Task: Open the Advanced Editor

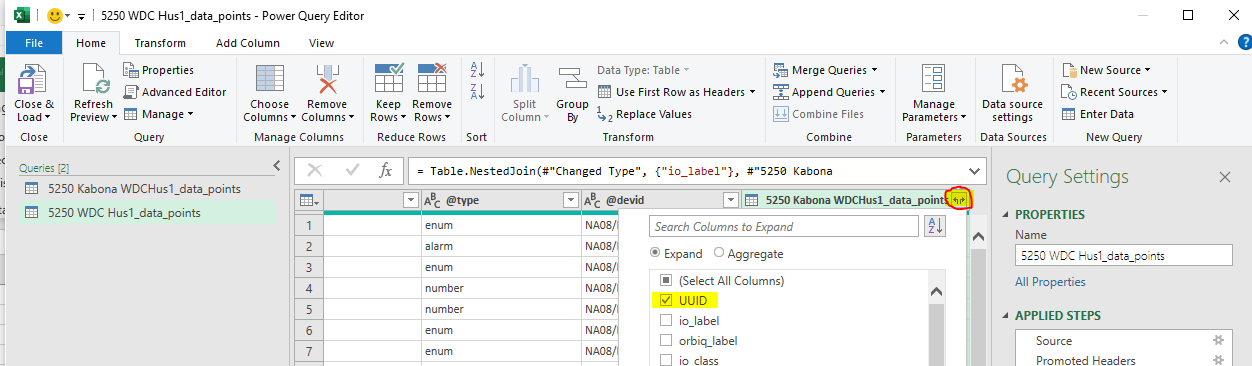Action: [x=175, y=92]
